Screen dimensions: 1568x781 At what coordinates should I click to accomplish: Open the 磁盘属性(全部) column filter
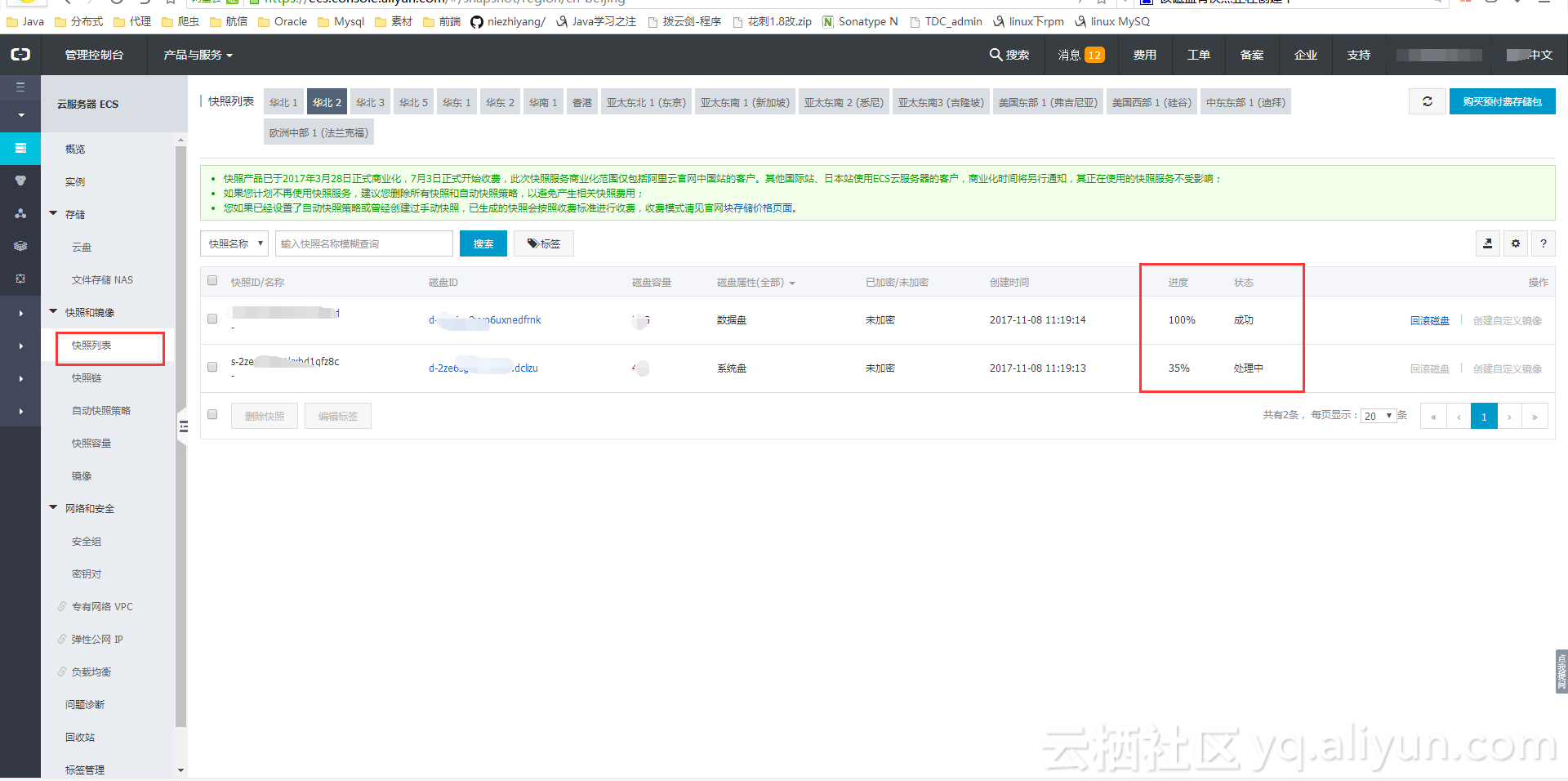tap(756, 283)
